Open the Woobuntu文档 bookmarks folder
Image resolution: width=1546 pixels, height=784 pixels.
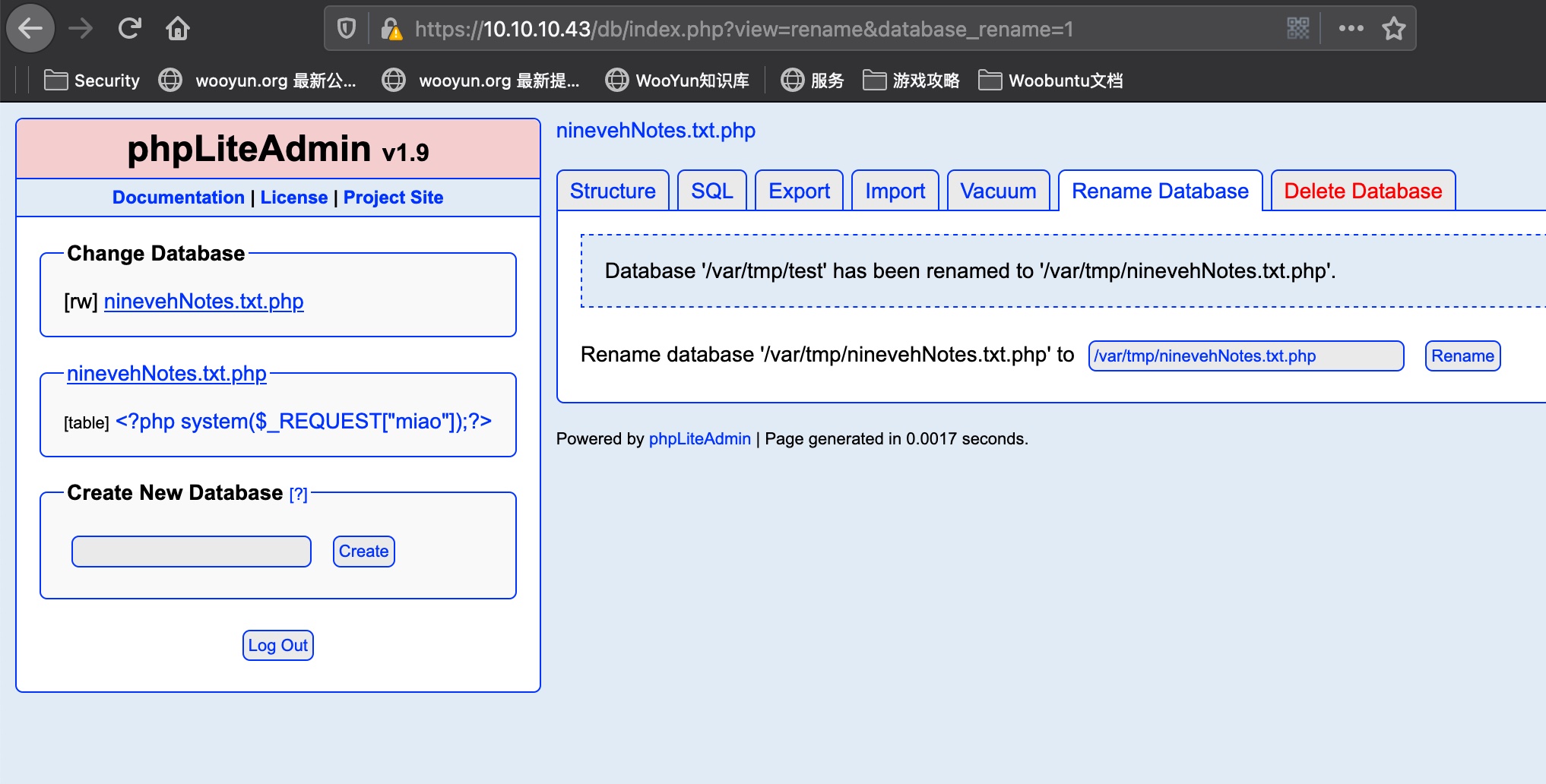click(x=1050, y=81)
